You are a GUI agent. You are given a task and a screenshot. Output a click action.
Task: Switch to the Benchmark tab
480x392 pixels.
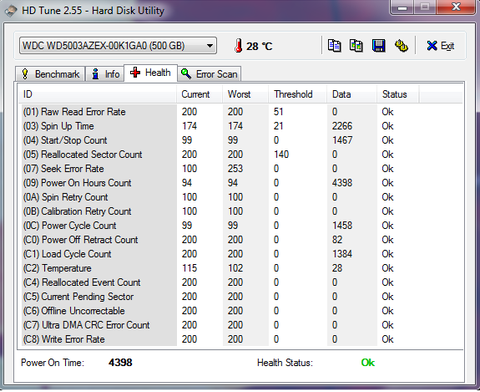click(50, 74)
